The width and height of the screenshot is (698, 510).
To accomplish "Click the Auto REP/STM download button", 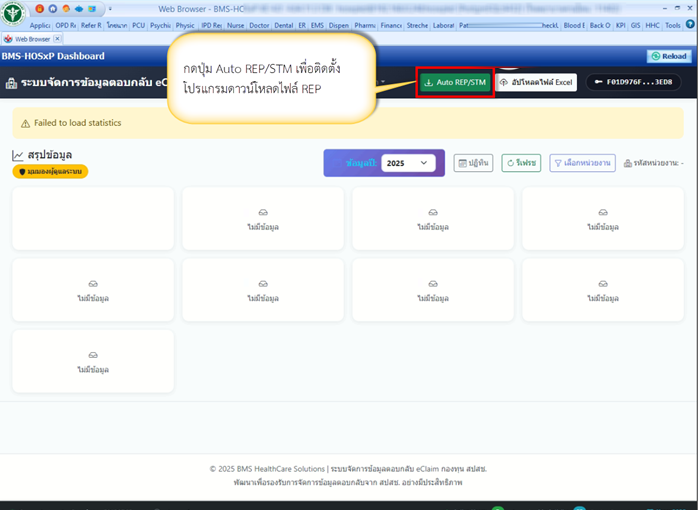I will pos(455,82).
